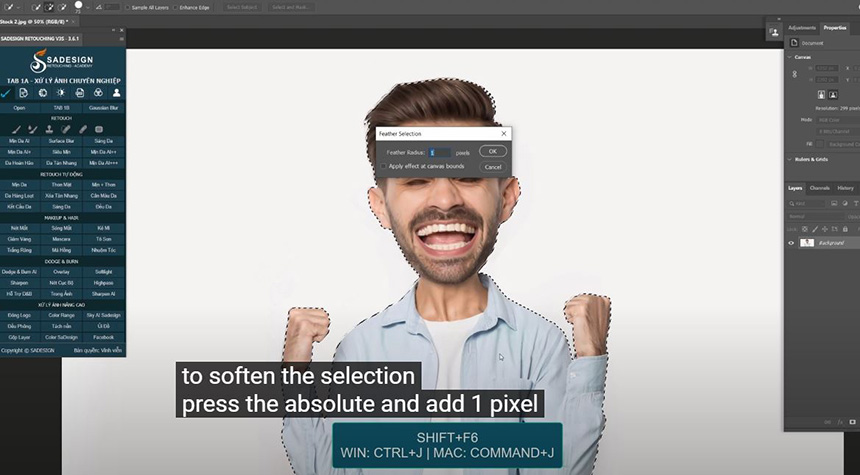The height and width of the screenshot is (475, 860).
Task: Click the Feather Radius input field
Action: tap(438, 152)
